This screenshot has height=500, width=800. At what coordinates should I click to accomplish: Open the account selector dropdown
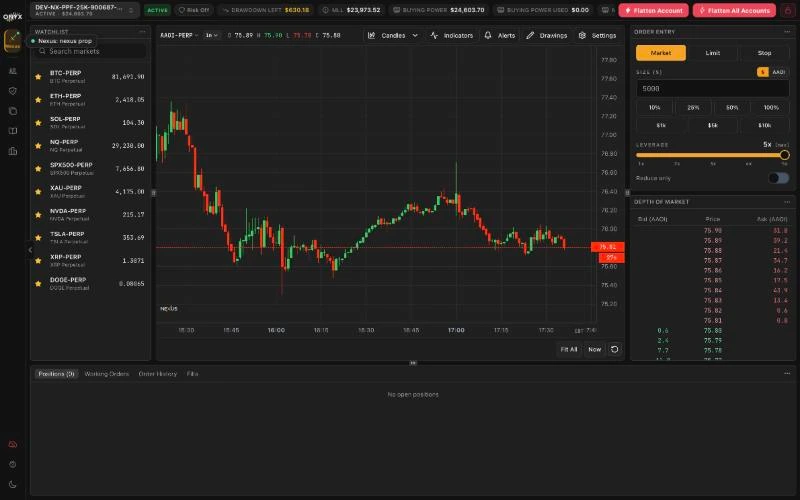[85, 10]
